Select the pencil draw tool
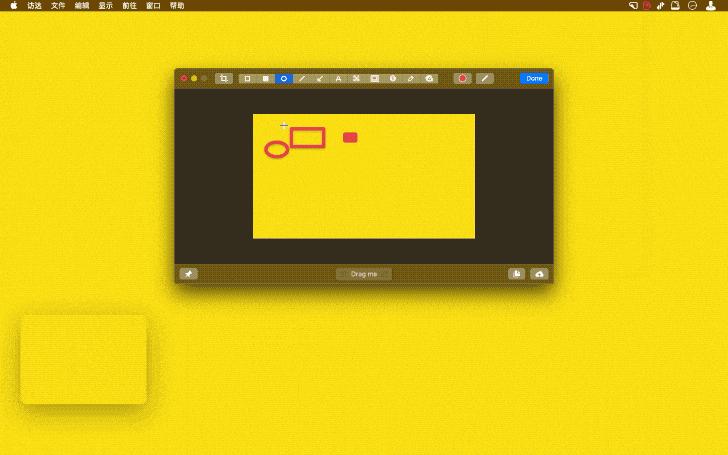Viewport: 728px width, 455px height. point(410,78)
